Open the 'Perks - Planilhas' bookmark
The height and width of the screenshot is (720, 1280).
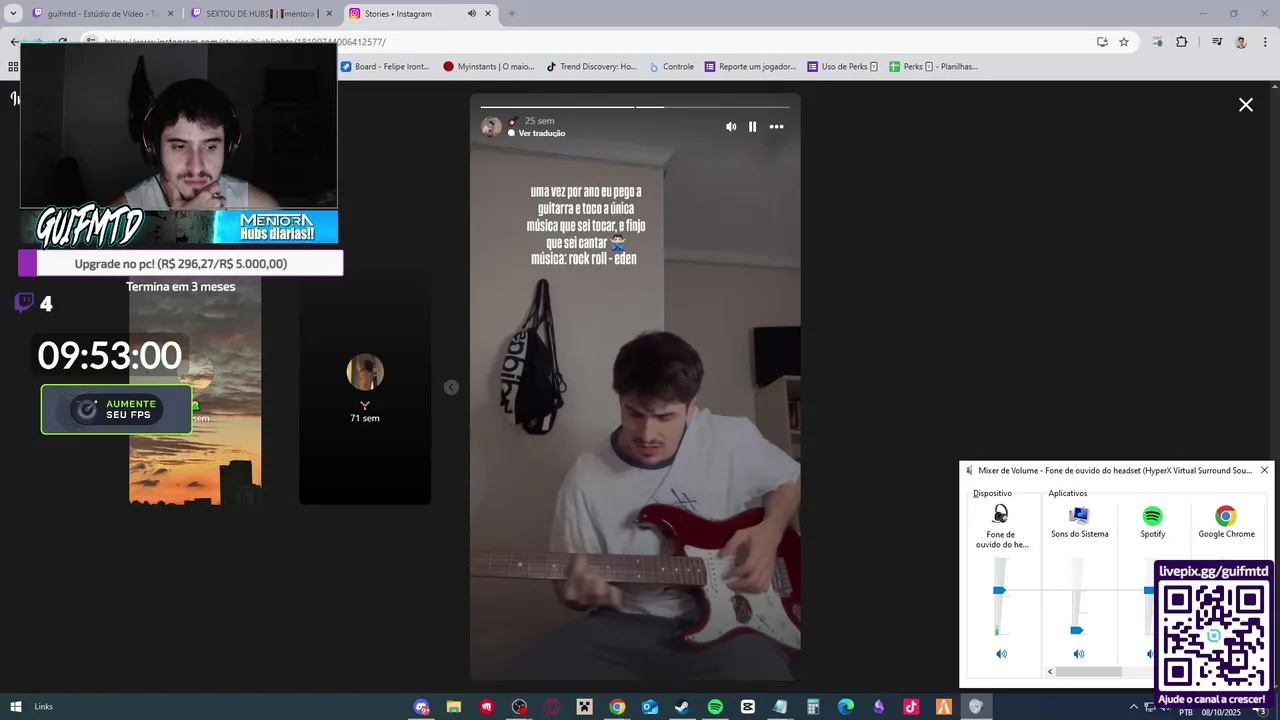pos(933,67)
